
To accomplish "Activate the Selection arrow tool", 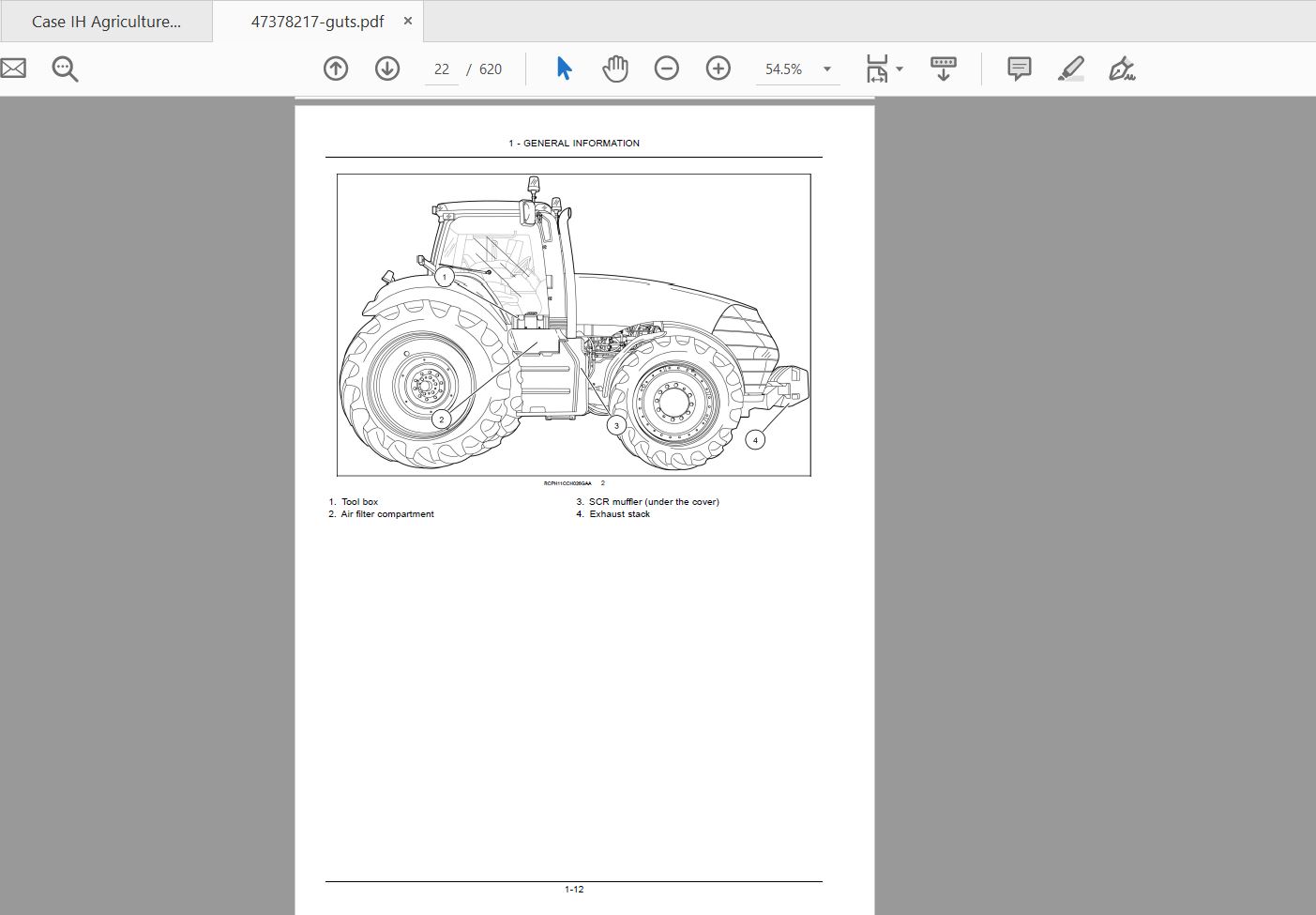I will click(x=564, y=68).
